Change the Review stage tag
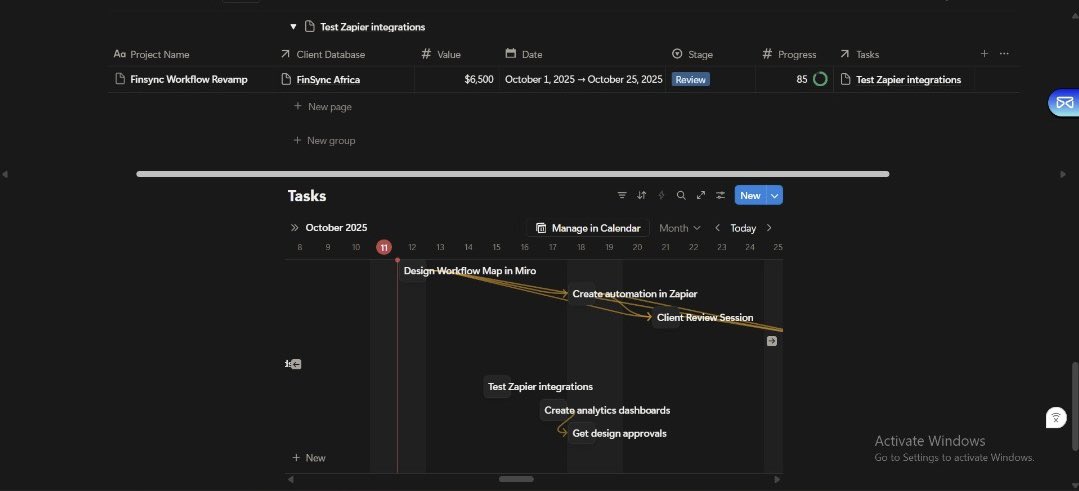Image resolution: width=1079 pixels, height=491 pixels. [x=690, y=79]
